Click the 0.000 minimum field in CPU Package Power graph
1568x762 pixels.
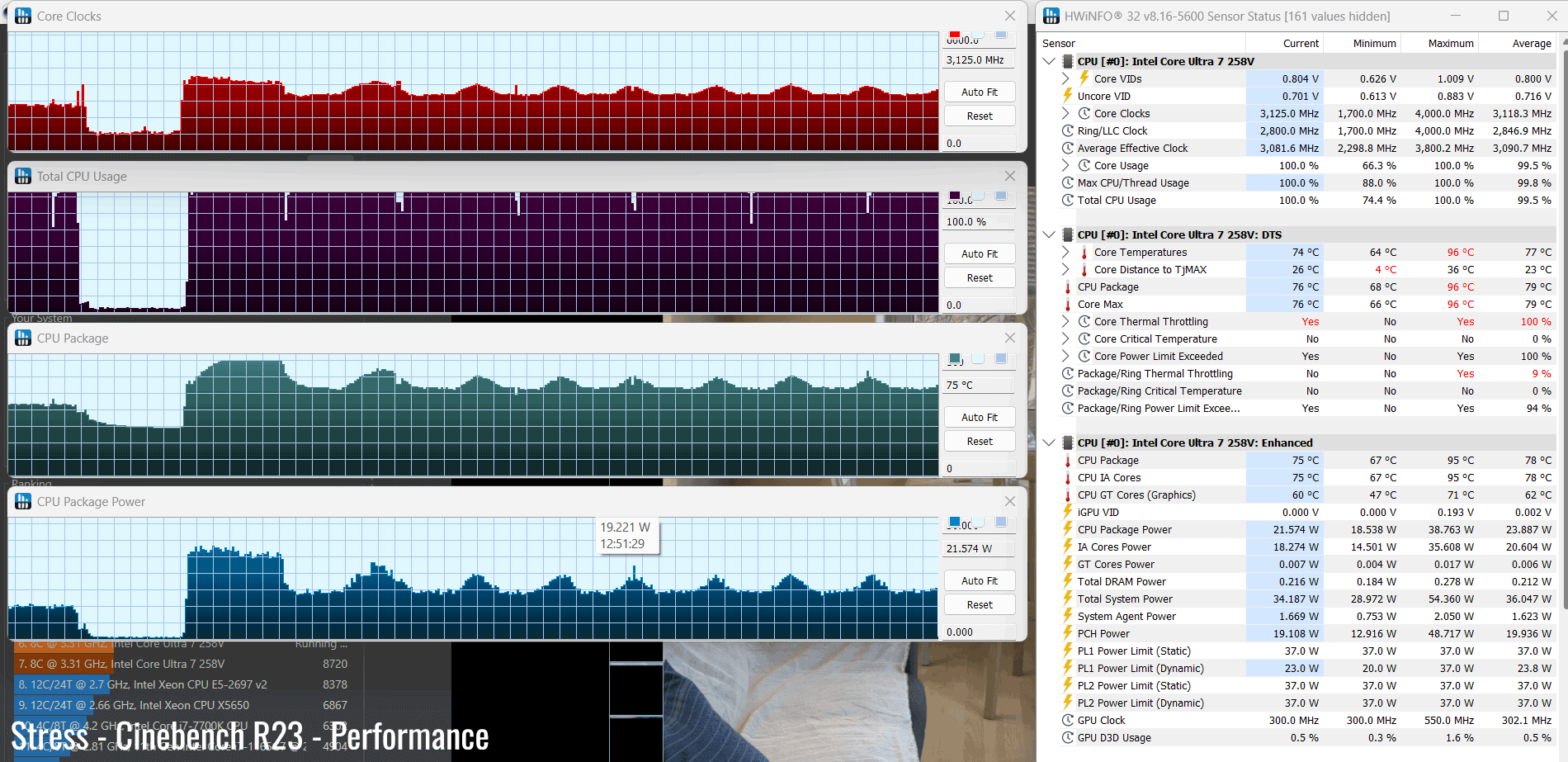click(x=980, y=632)
